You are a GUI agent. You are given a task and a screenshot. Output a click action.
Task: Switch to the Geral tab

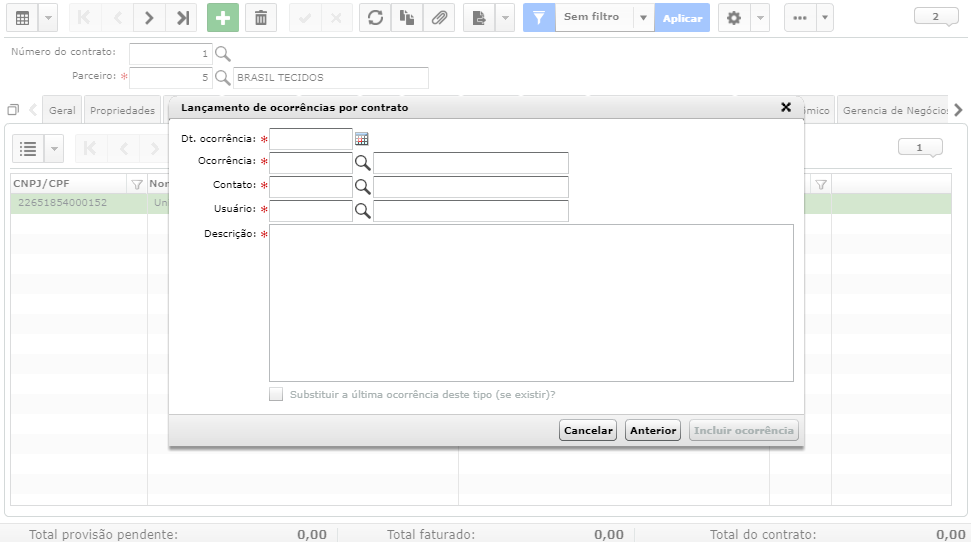pyautogui.click(x=62, y=110)
